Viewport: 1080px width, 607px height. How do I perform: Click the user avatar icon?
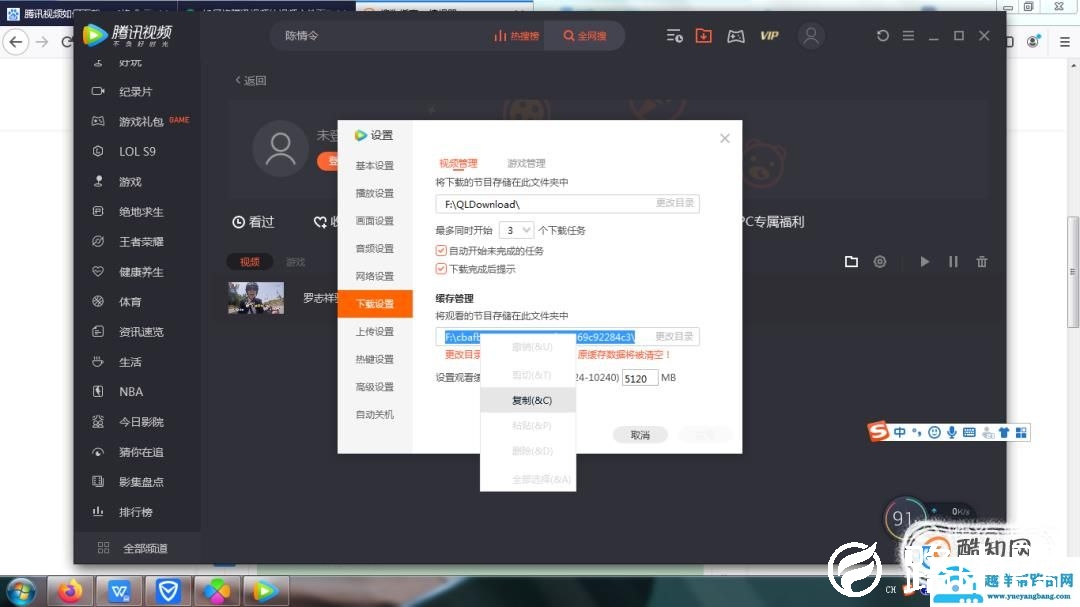point(810,36)
